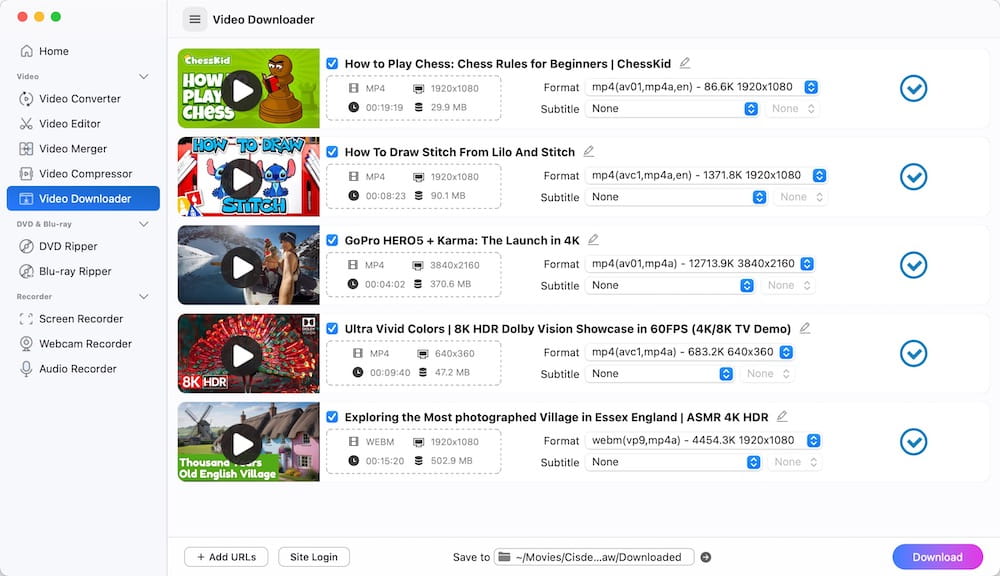The height and width of the screenshot is (576, 1000).
Task: Click the Audio Recorder microphone icon
Action: tap(26, 369)
